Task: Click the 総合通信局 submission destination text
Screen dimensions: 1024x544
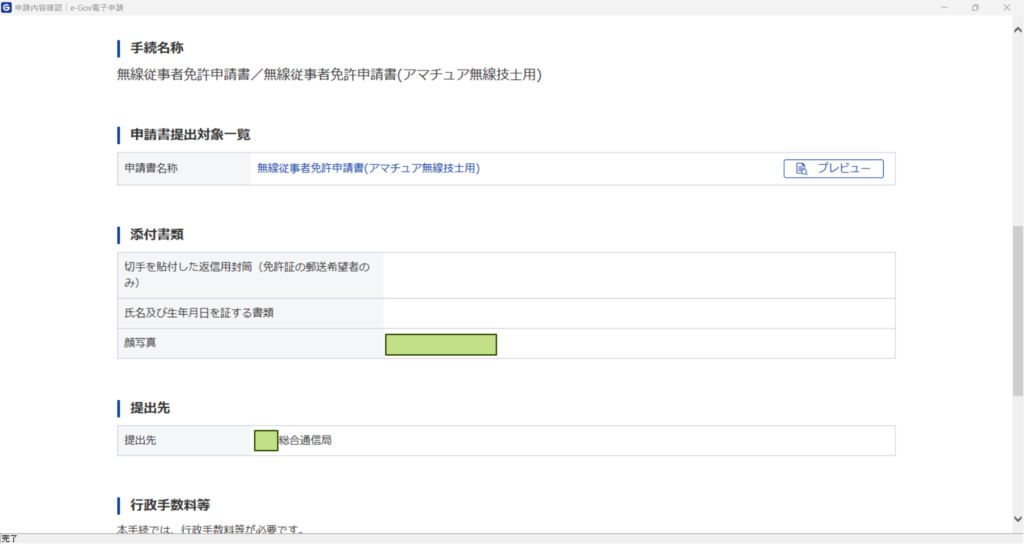Action: (304, 440)
